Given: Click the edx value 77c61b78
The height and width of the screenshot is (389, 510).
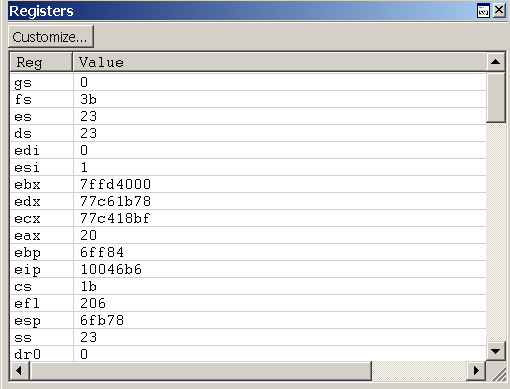Looking at the screenshot, I should click(x=115, y=201).
